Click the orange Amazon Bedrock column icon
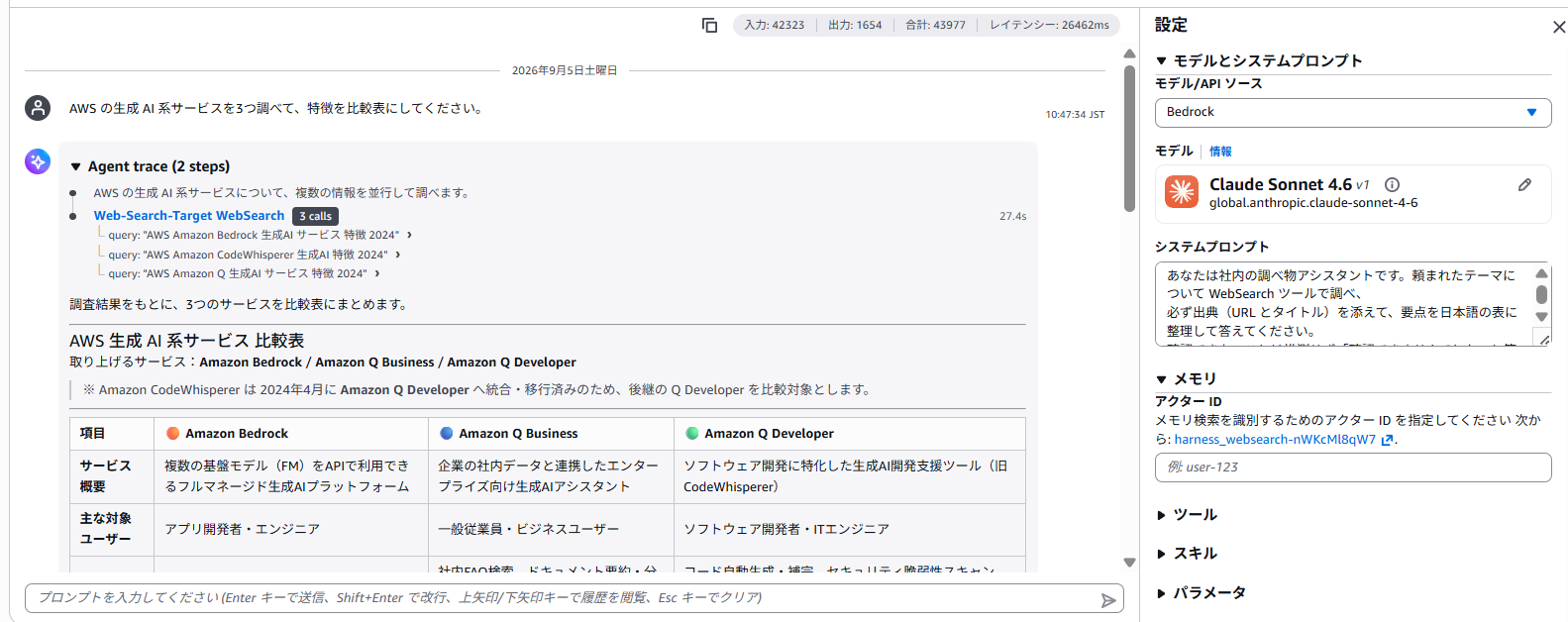The image size is (1568, 622). (x=172, y=433)
